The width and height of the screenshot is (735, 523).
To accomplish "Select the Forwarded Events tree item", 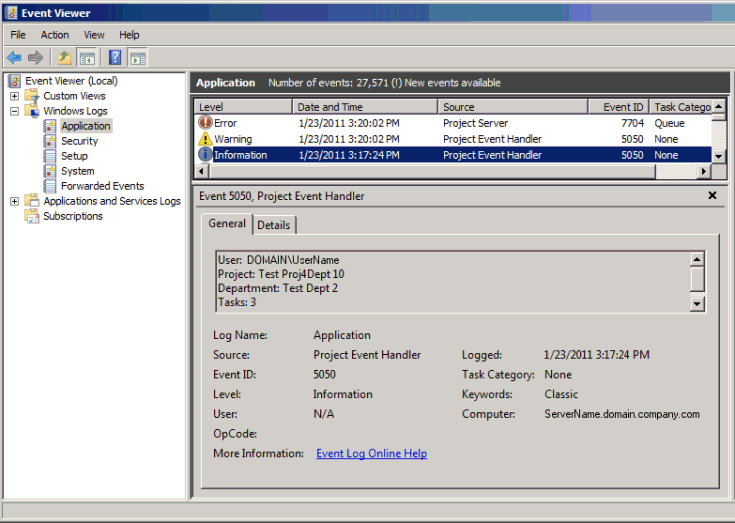I will point(102,186).
